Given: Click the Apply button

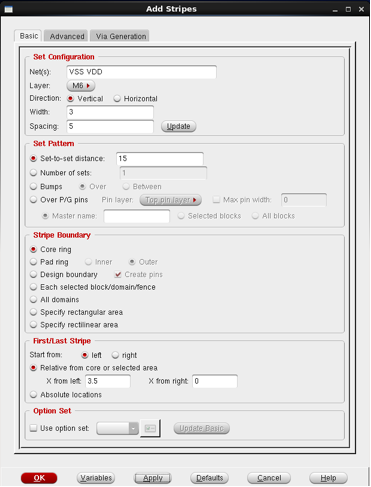Looking at the screenshot, I should (153, 478).
